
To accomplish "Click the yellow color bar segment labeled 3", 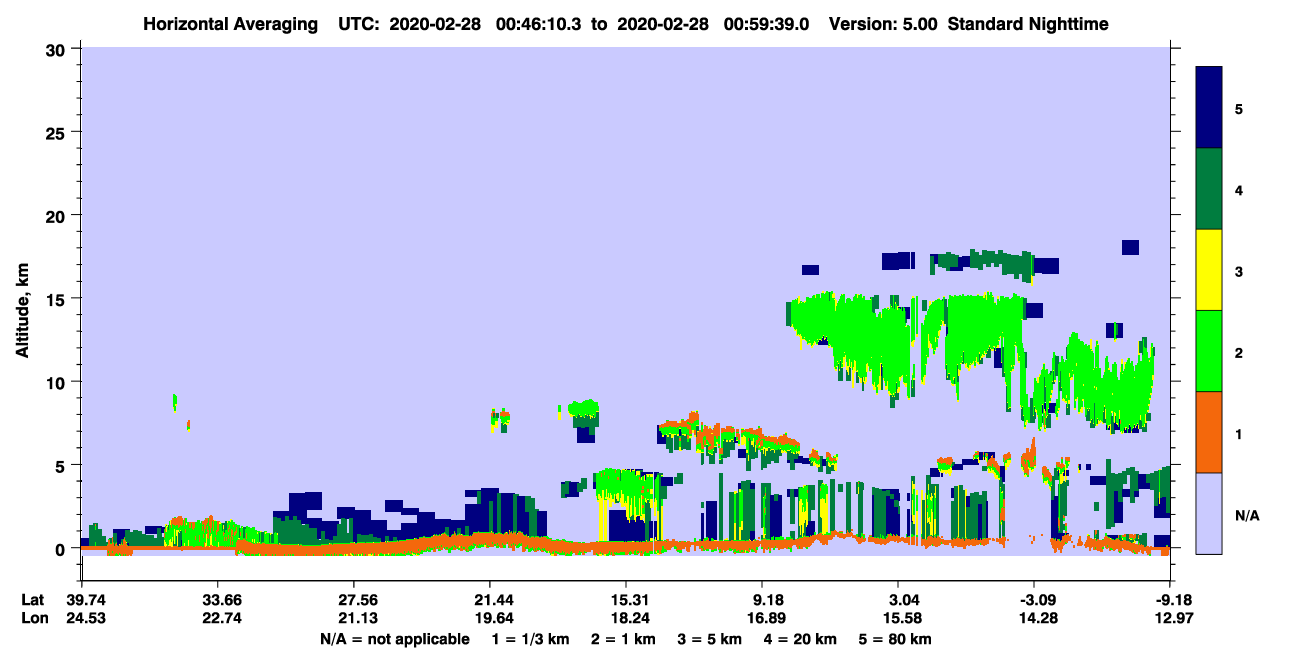I will coord(1209,270).
